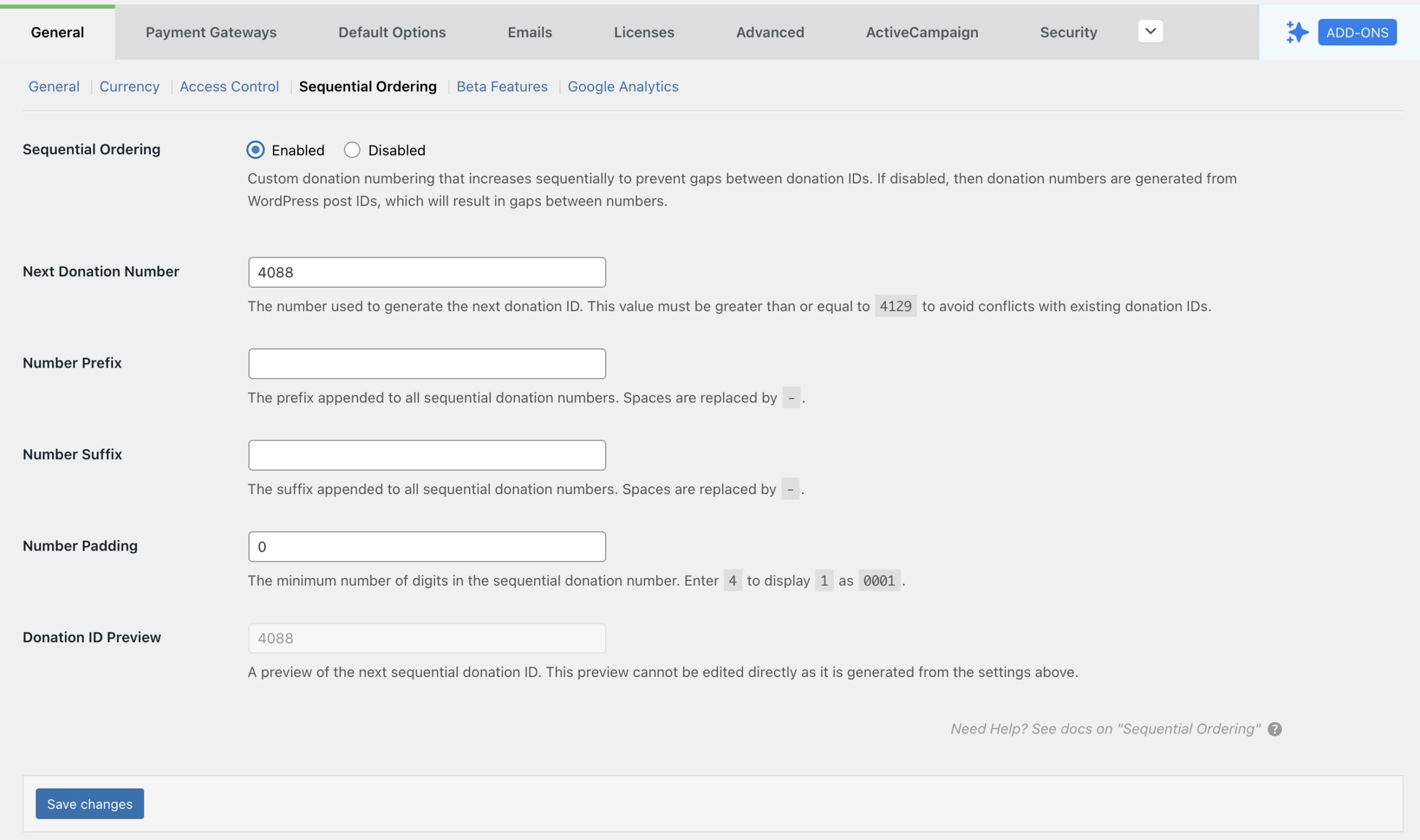The image size is (1420, 840).
Task: Switch to the Emails tab
Action: coord(529,32)
